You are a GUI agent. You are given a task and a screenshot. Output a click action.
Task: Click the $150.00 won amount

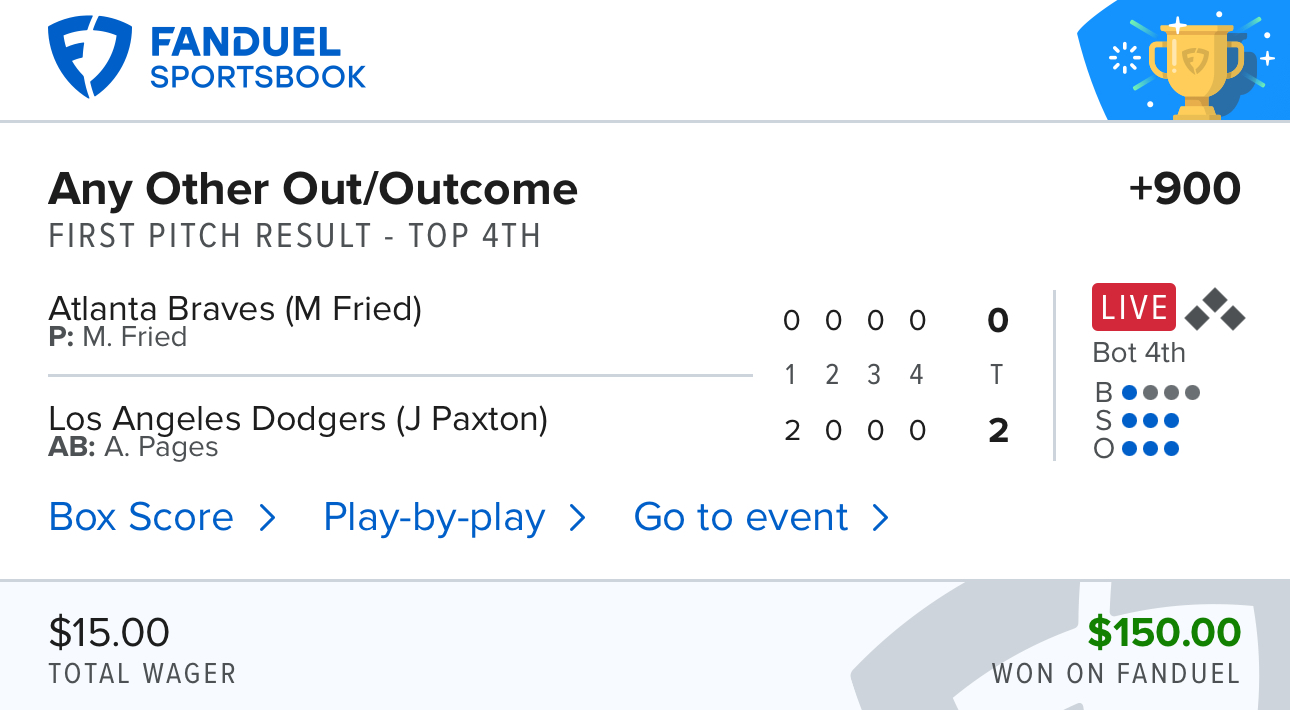point(1164,632)
